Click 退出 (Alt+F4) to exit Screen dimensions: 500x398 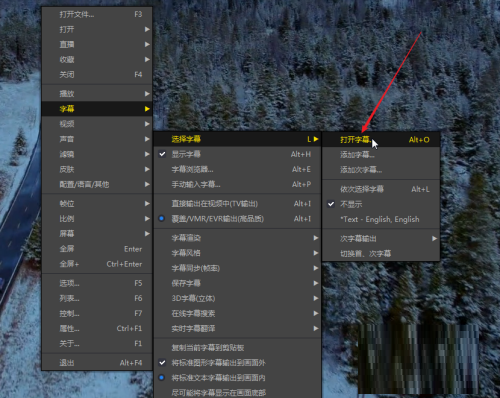point(97,363)
